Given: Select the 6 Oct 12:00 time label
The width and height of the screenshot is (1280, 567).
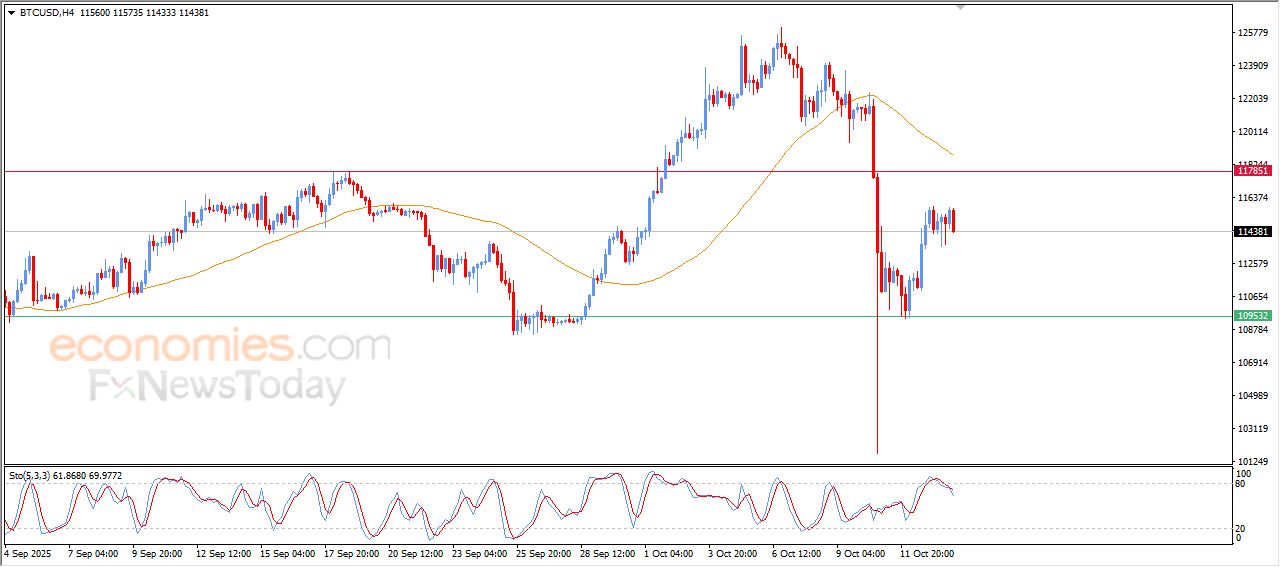Looking at the screenshot, I should (x=795, y=553).
